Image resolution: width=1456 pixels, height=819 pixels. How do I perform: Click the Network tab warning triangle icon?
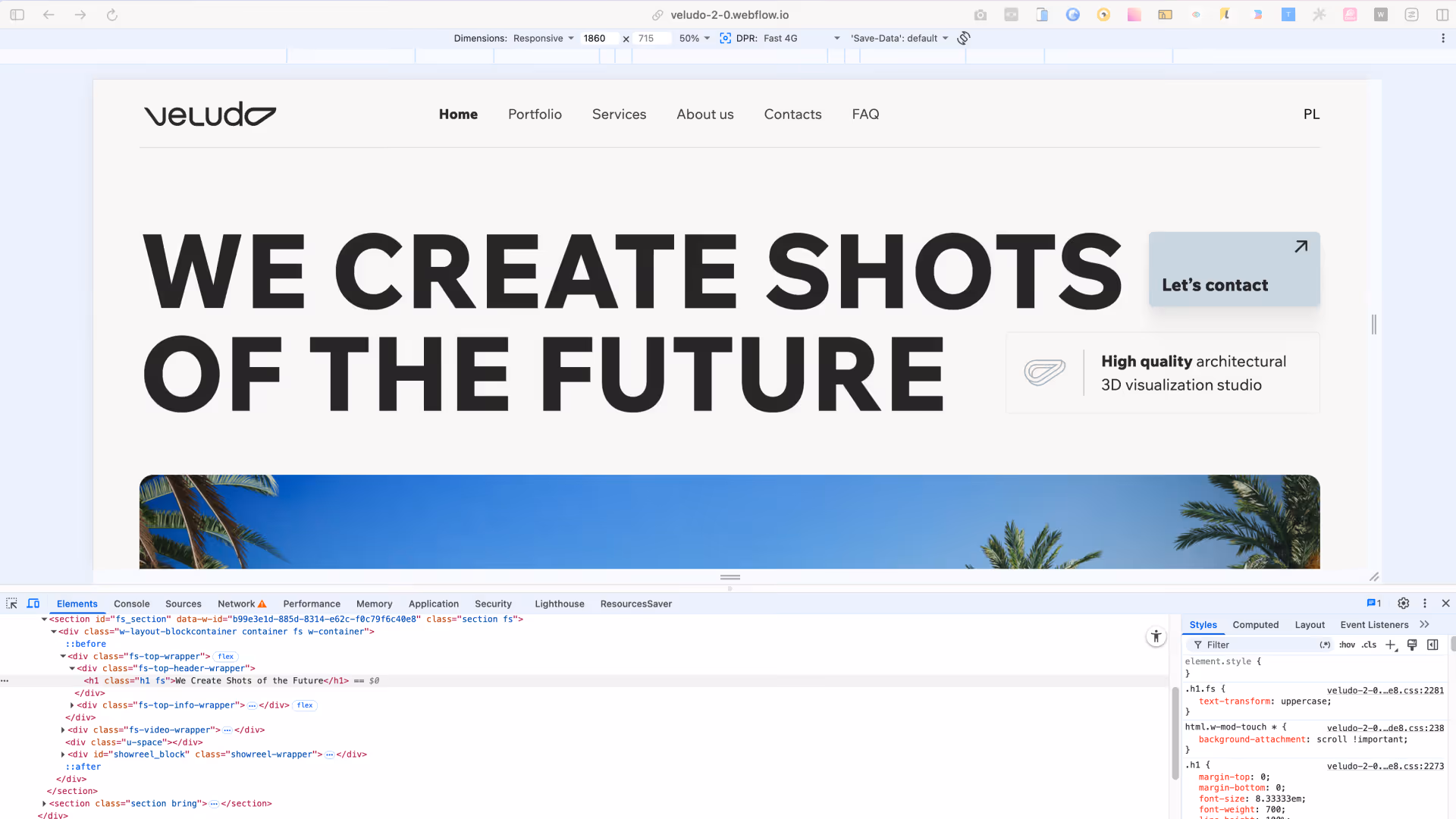click(x=262, y=604)
